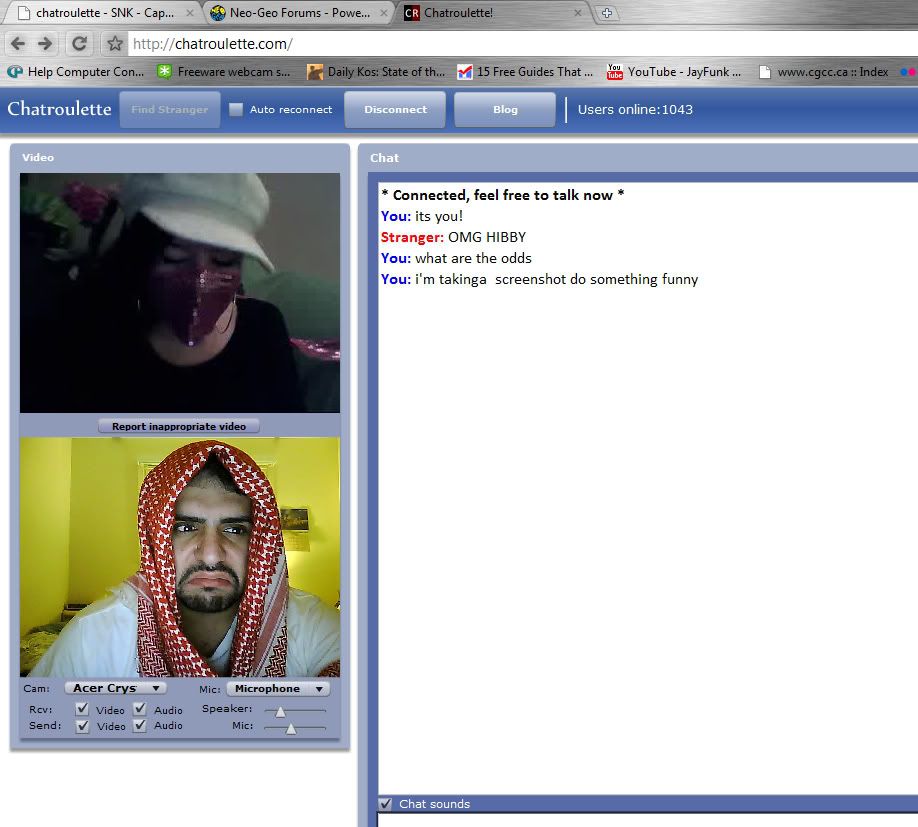Click the Chatroulette CR tab favicon
918x827 pixels.
click(x=412, y=13)
